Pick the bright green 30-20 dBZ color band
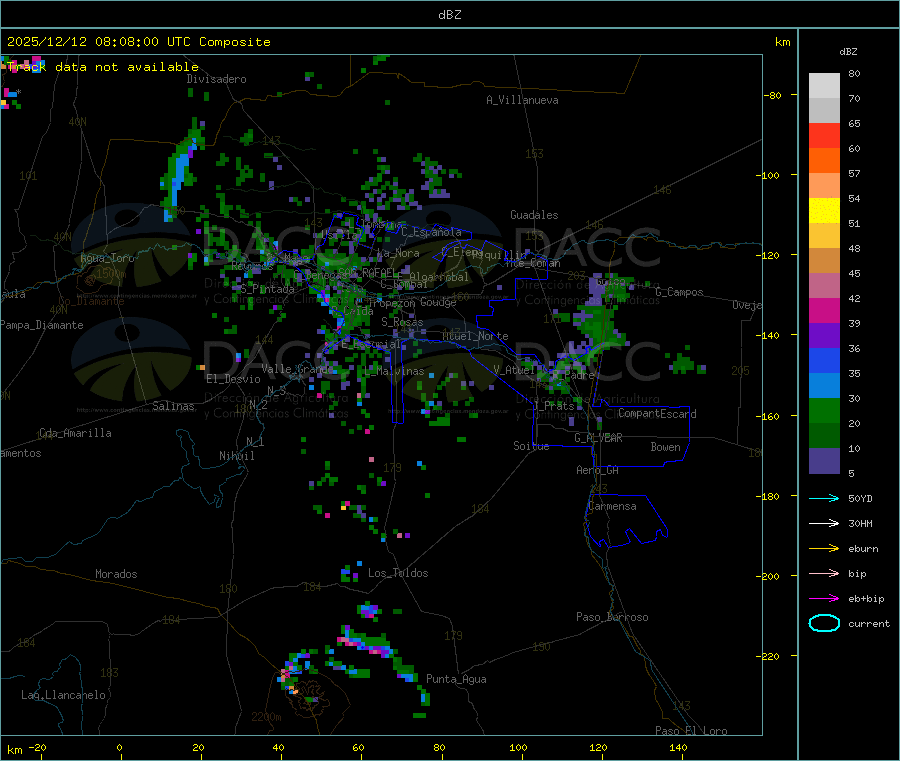900x761 pixels. point(824,410)
